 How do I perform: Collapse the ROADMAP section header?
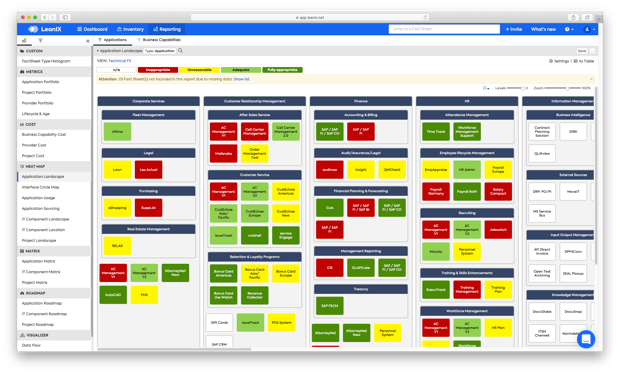coord(54,293)
